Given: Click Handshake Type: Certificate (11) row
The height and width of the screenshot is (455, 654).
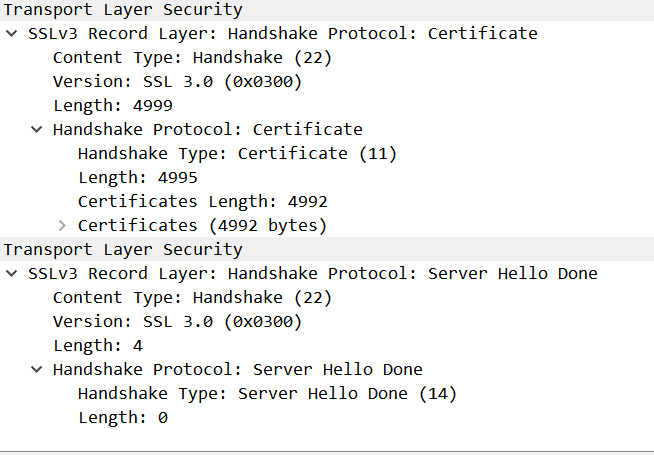Looking at the screenshot, I should pyautogui.click(x=237, y=153).
